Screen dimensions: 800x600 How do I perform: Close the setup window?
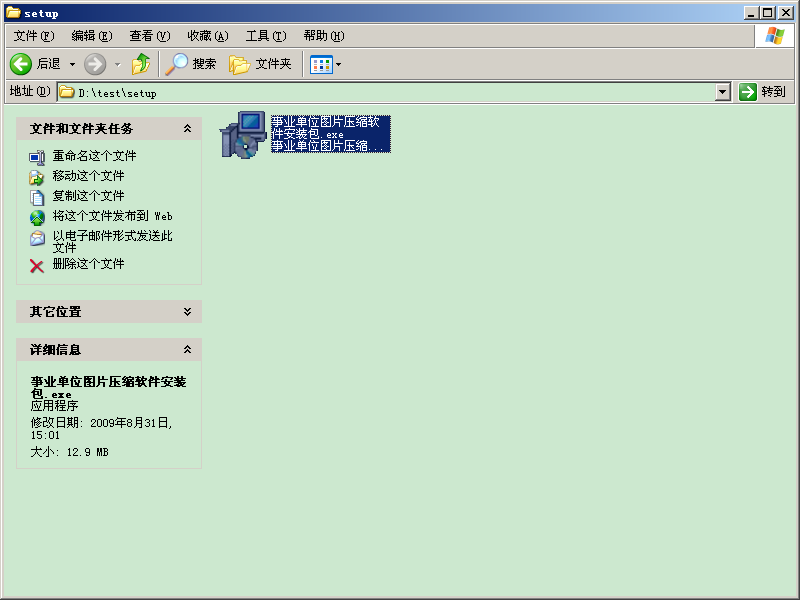786,13
